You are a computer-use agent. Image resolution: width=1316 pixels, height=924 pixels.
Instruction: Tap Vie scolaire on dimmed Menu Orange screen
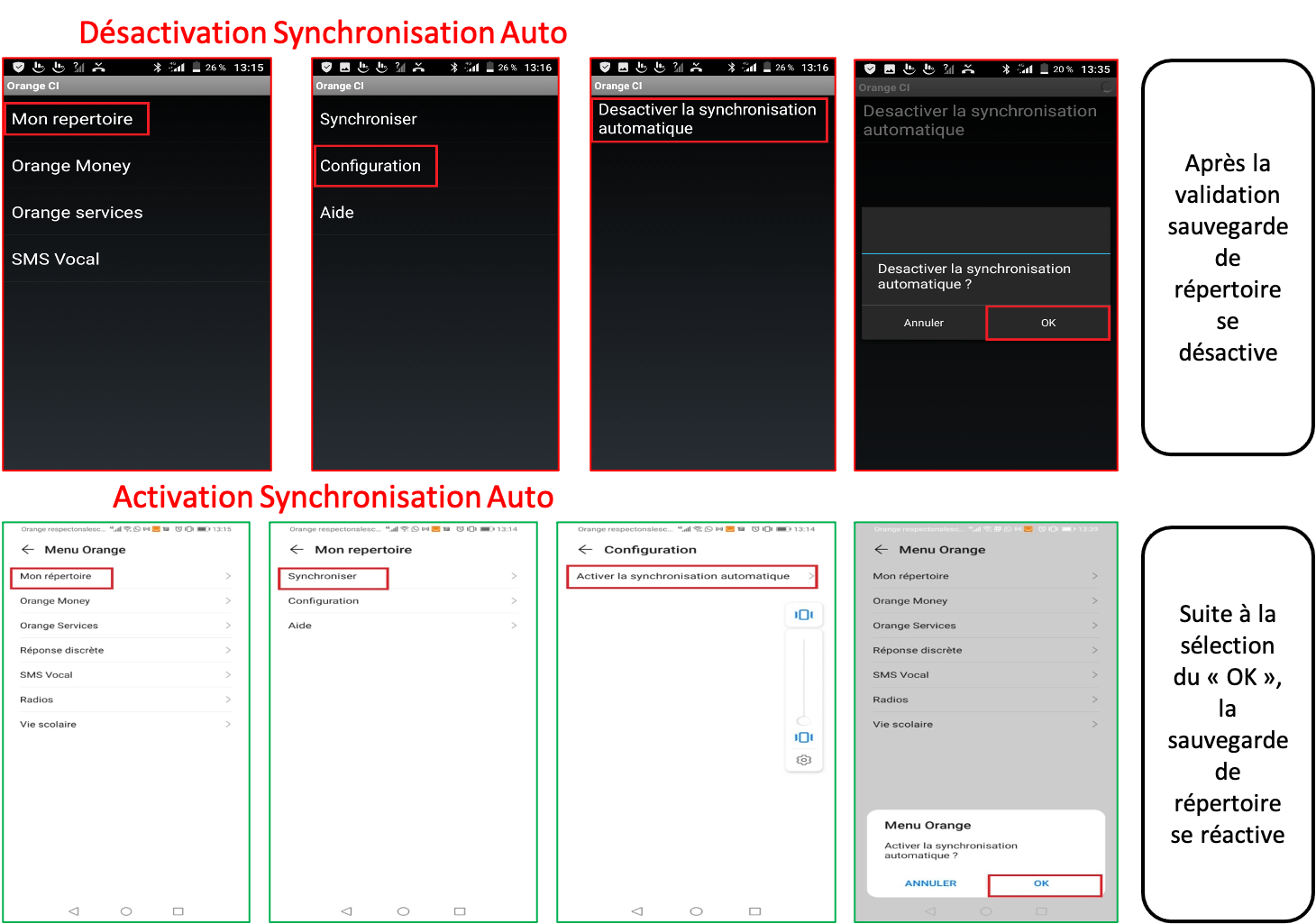(x=903, y=724)
